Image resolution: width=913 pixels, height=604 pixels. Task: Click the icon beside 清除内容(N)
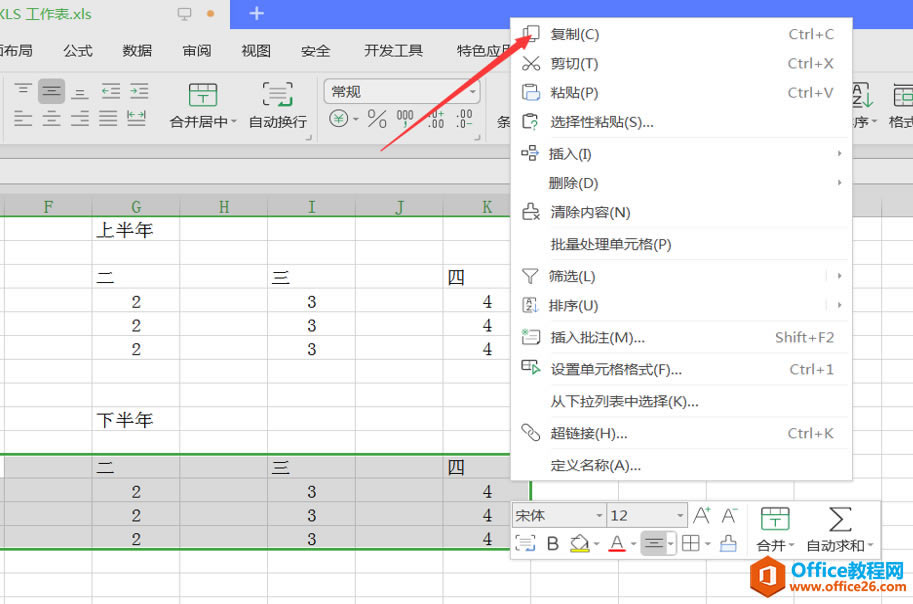click(x=531, y=212)
